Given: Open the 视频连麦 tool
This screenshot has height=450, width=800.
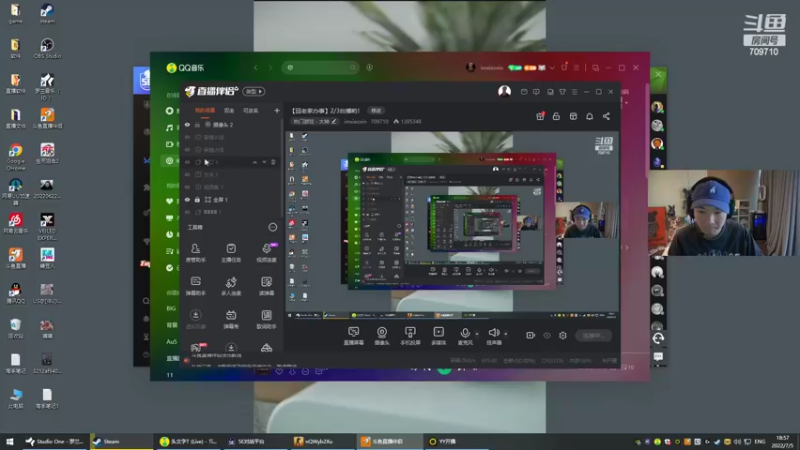Looking at the screenshot, I should pos(266,253).
